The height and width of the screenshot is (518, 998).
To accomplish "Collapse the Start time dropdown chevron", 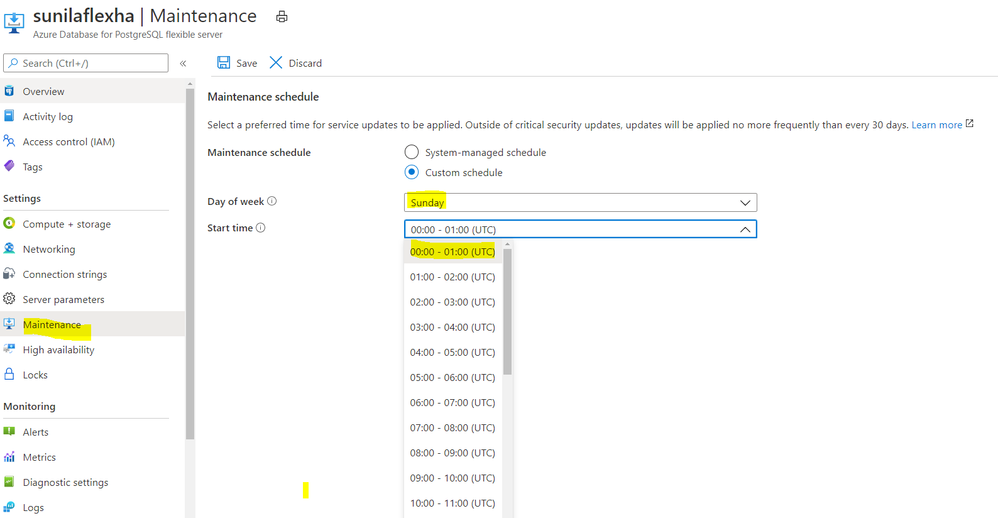I will 745,229.
